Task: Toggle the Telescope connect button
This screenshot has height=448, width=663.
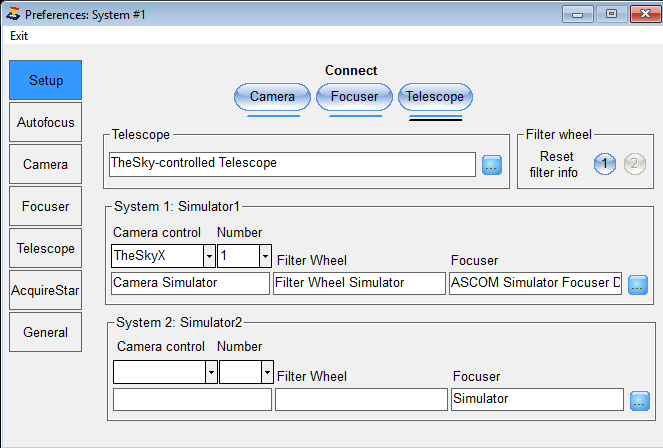Action: point(435,97)
